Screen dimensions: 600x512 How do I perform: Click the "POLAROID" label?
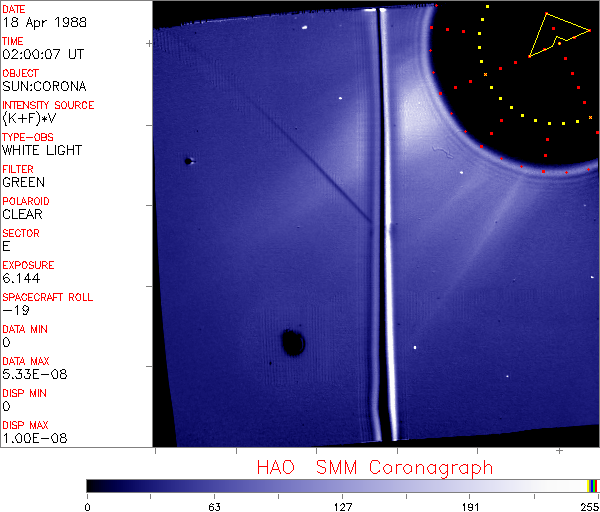tap(26, 201)
